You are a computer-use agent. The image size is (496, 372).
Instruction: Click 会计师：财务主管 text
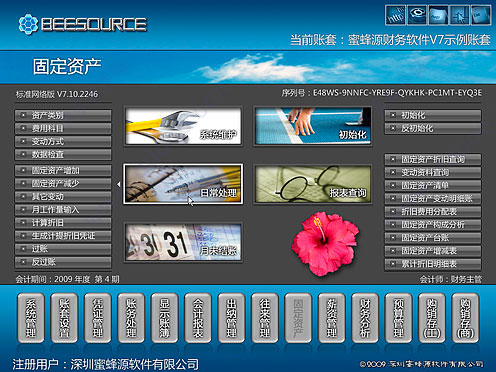(451, 279)
